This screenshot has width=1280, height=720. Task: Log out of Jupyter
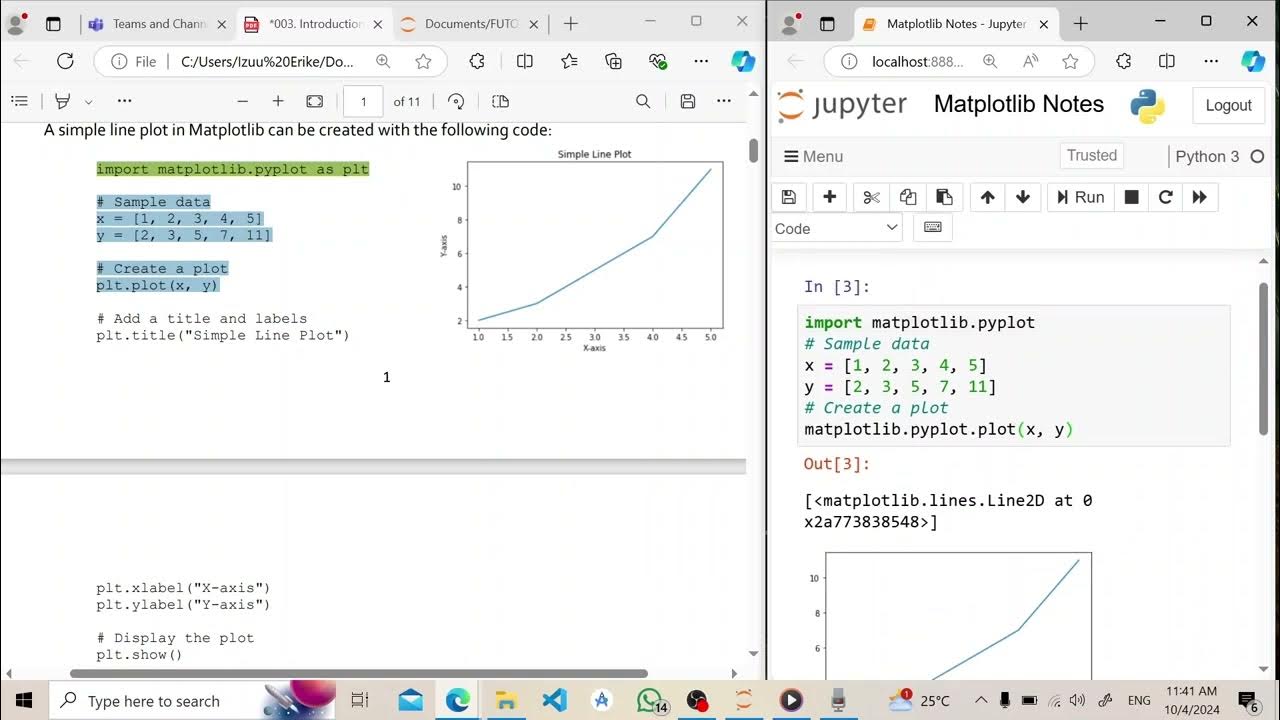pyautogui.click(x=1228, y=105)
